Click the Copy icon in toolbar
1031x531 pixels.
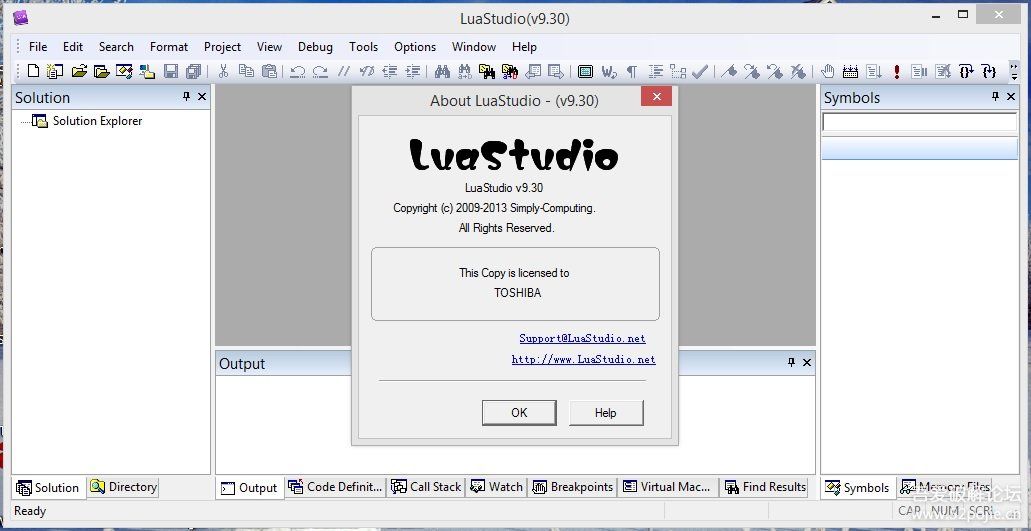click(246, 71)
